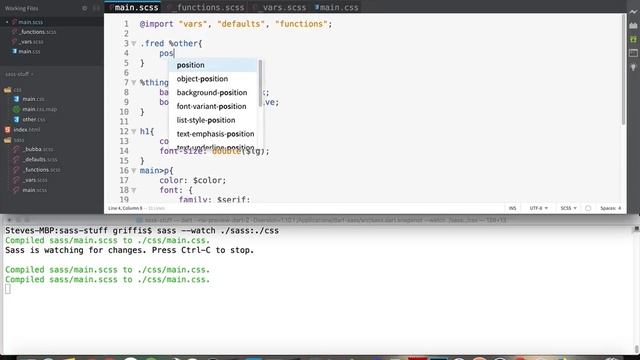
Task: Click CSS icon beside other.css
Action: [x=16, y=120]
